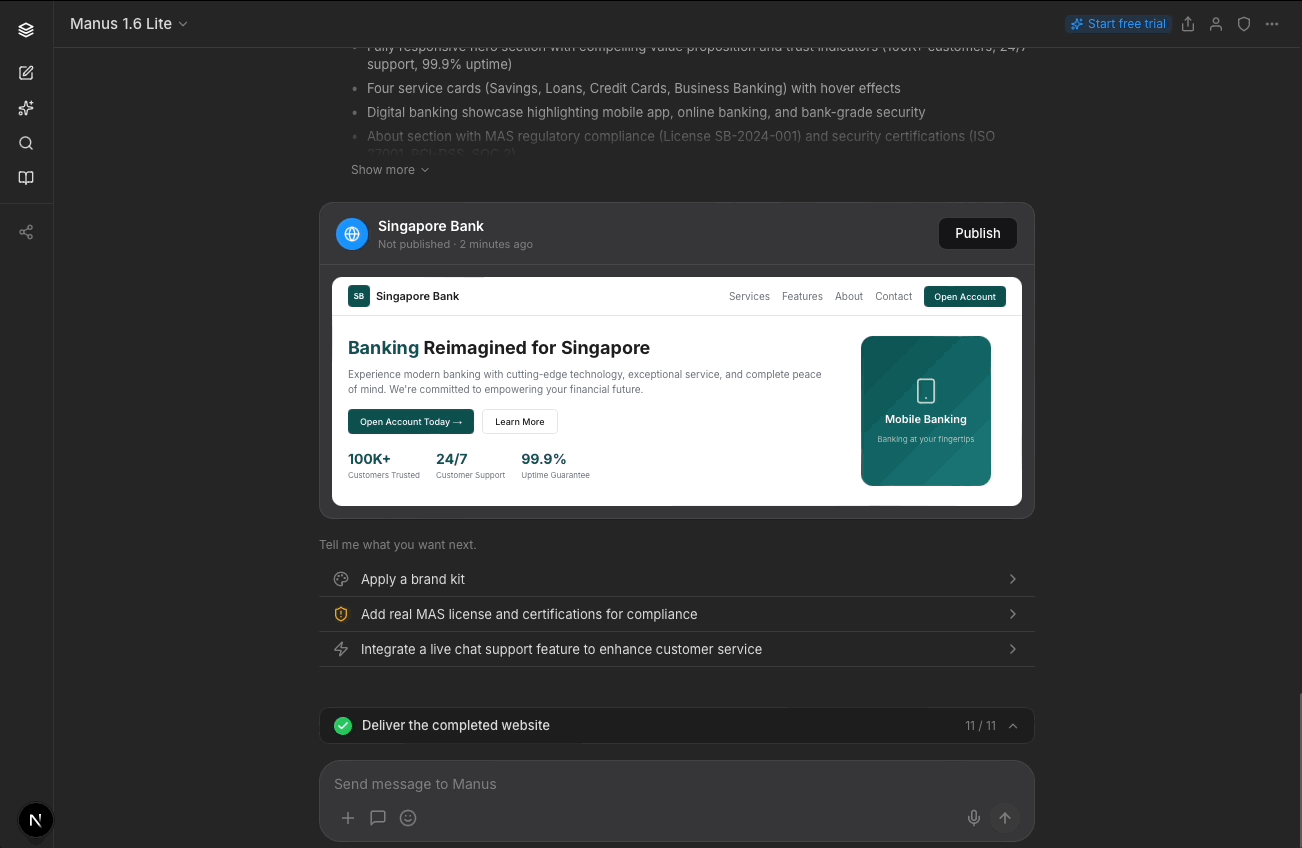1302x848 pixels.
Task: Click the Manus layers logo icon
Action: (26, 30)
